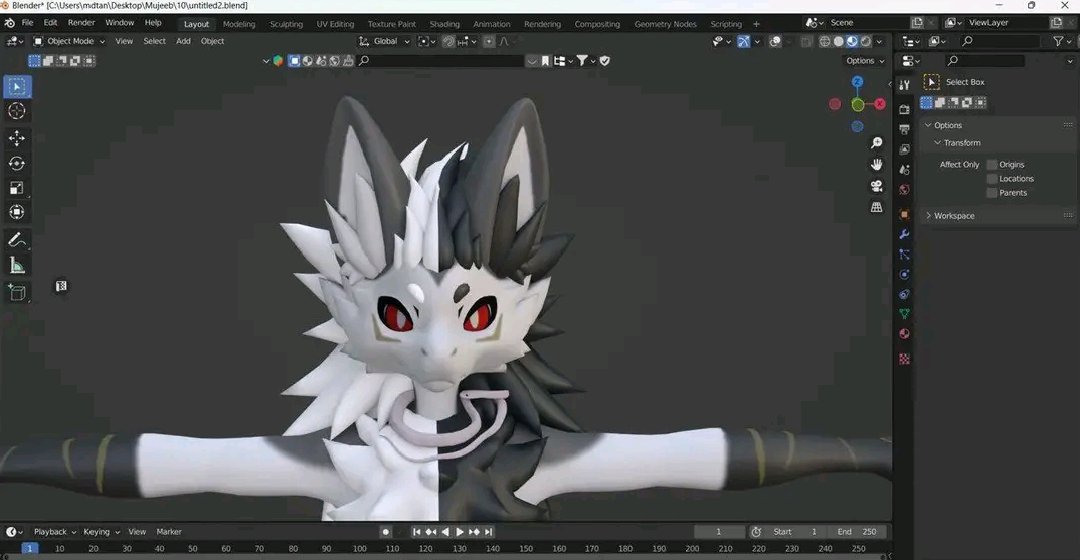
Task: Open the Edit menu
Action: pyautogui.click(x=50, y=23)
